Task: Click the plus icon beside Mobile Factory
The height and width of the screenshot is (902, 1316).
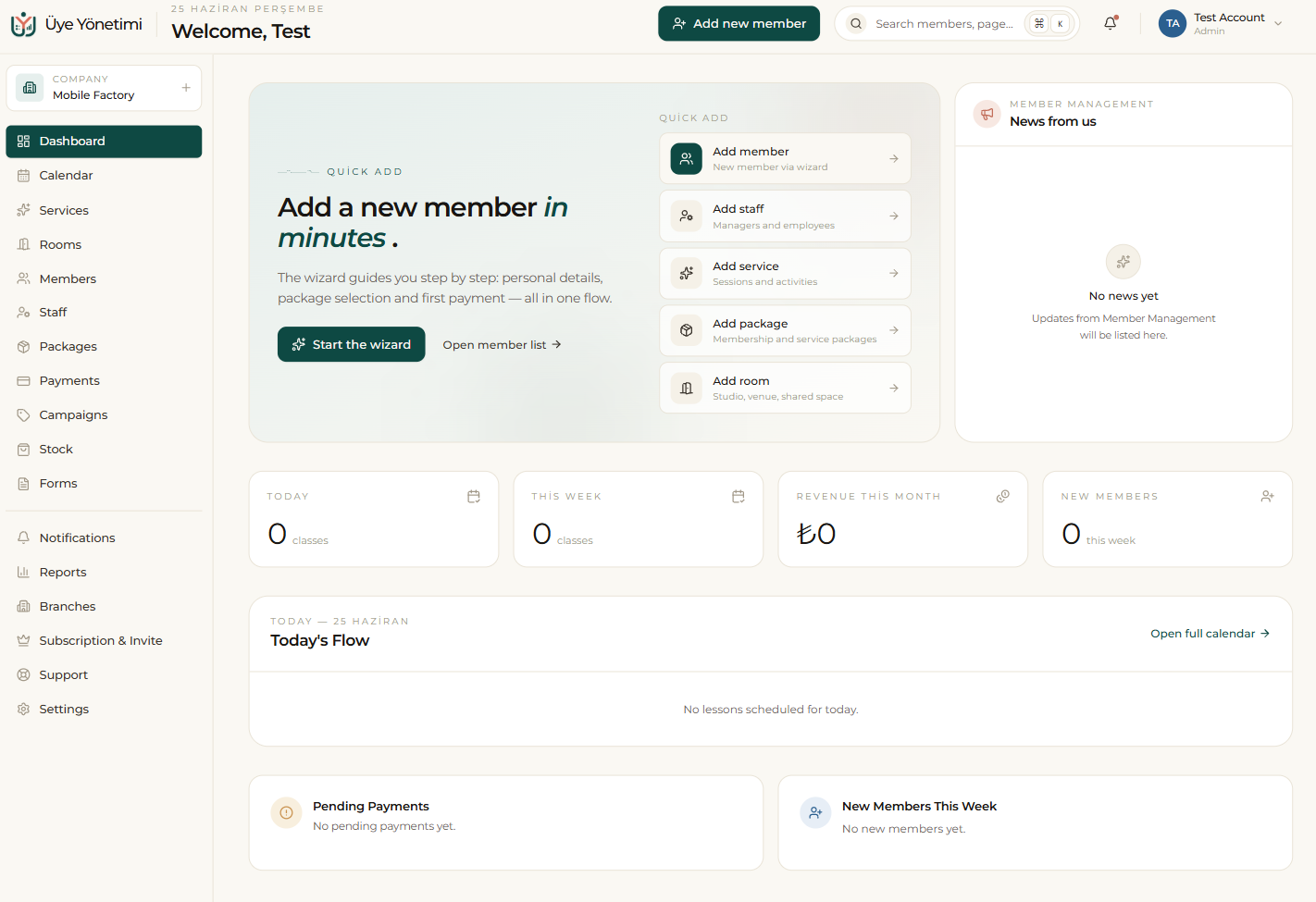Action: click(x=186, y=88)
